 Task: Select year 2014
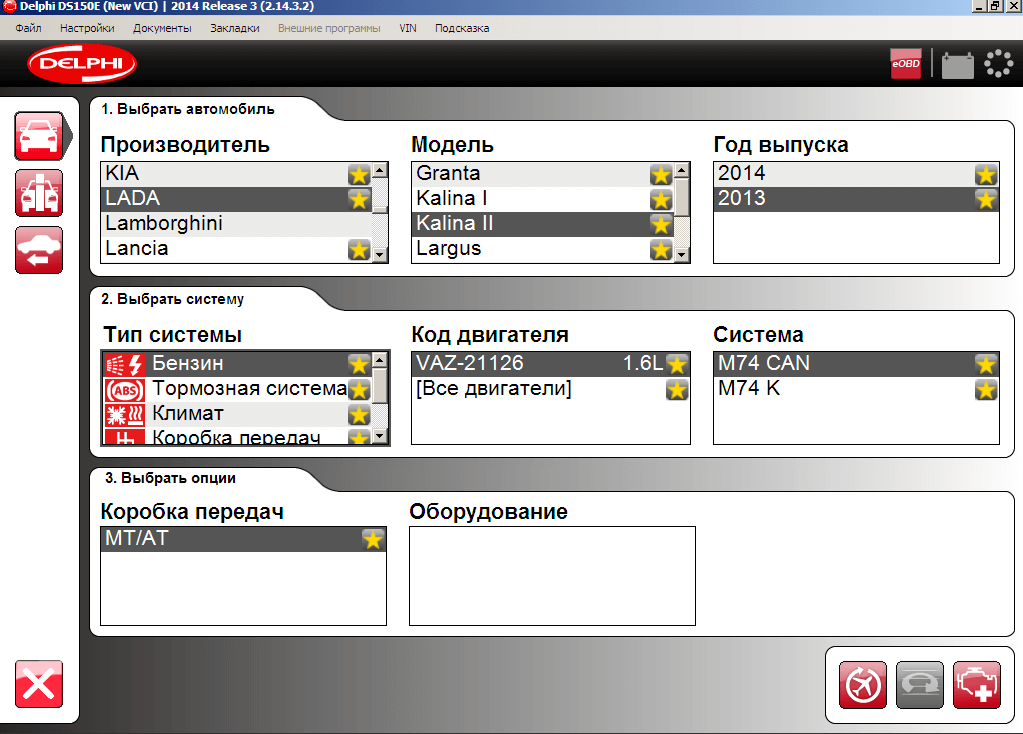856,174
